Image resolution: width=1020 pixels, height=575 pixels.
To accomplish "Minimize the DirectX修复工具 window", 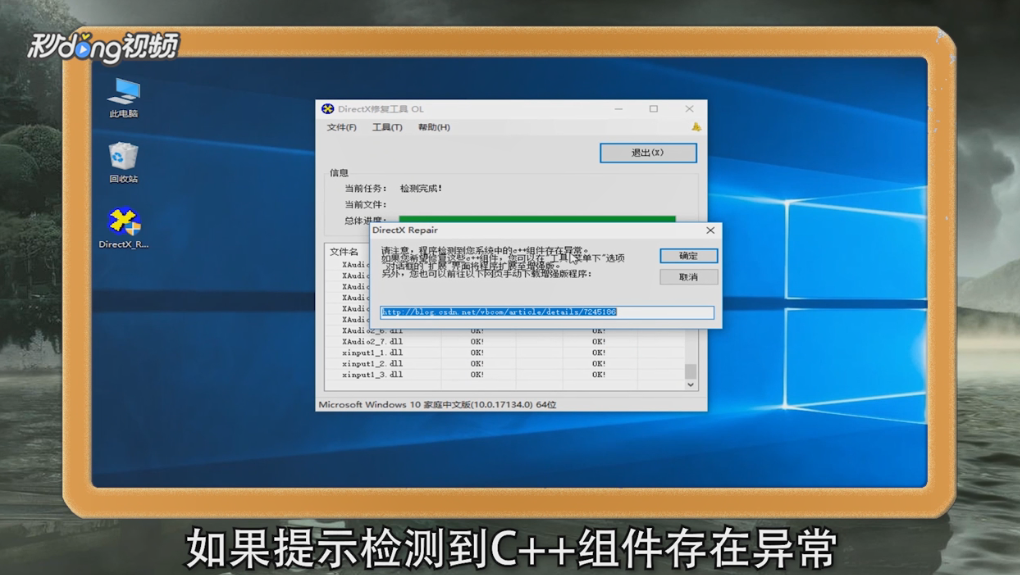I will click(x=619, y=109).
